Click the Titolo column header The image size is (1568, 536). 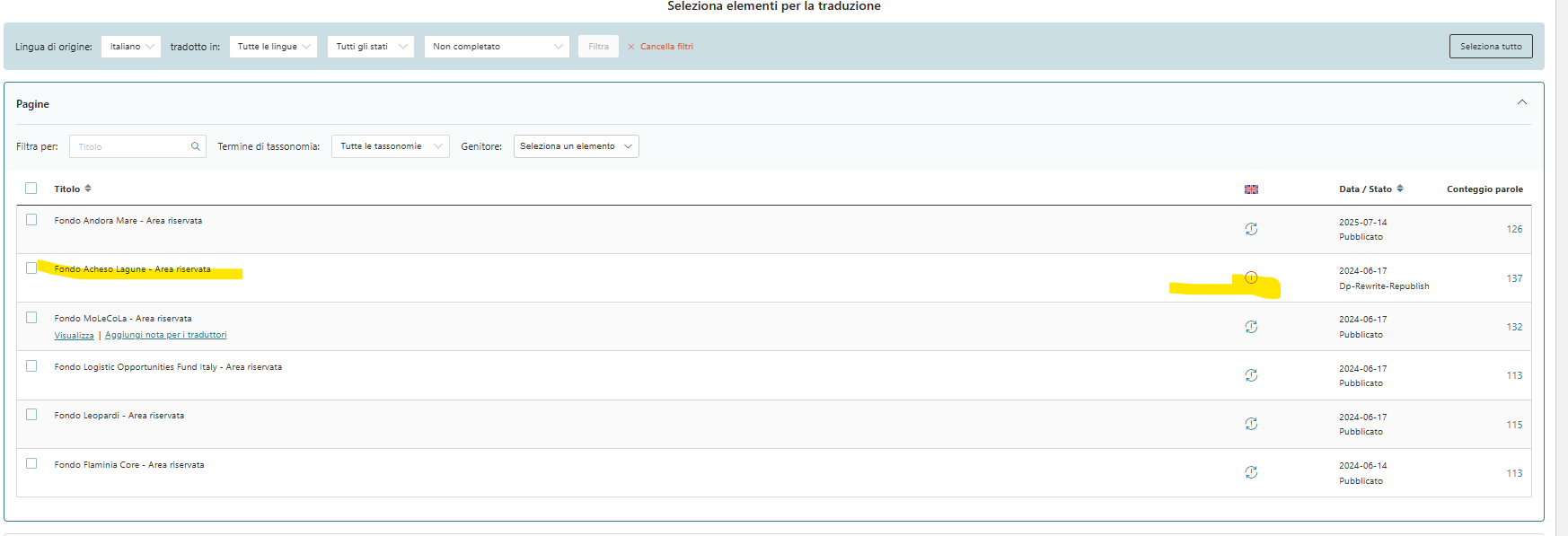click(x=67, y=189)
